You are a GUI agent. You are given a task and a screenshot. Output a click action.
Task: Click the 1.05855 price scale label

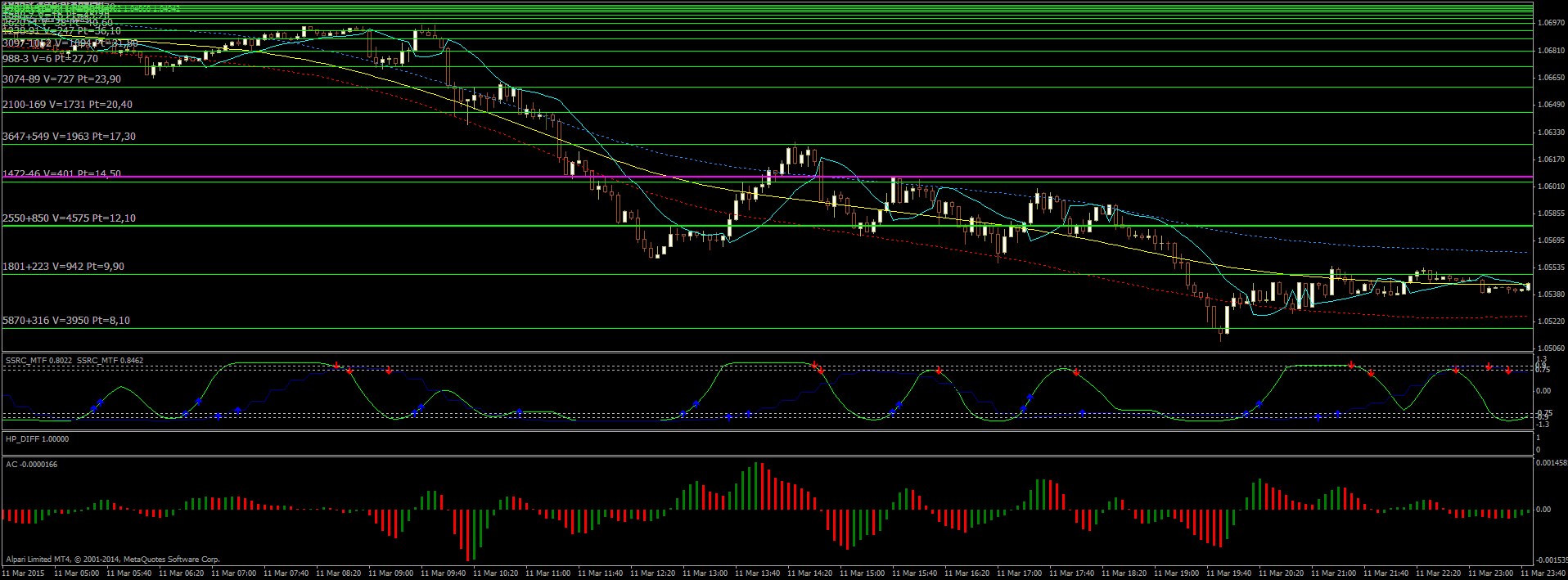click(1551, 214)
